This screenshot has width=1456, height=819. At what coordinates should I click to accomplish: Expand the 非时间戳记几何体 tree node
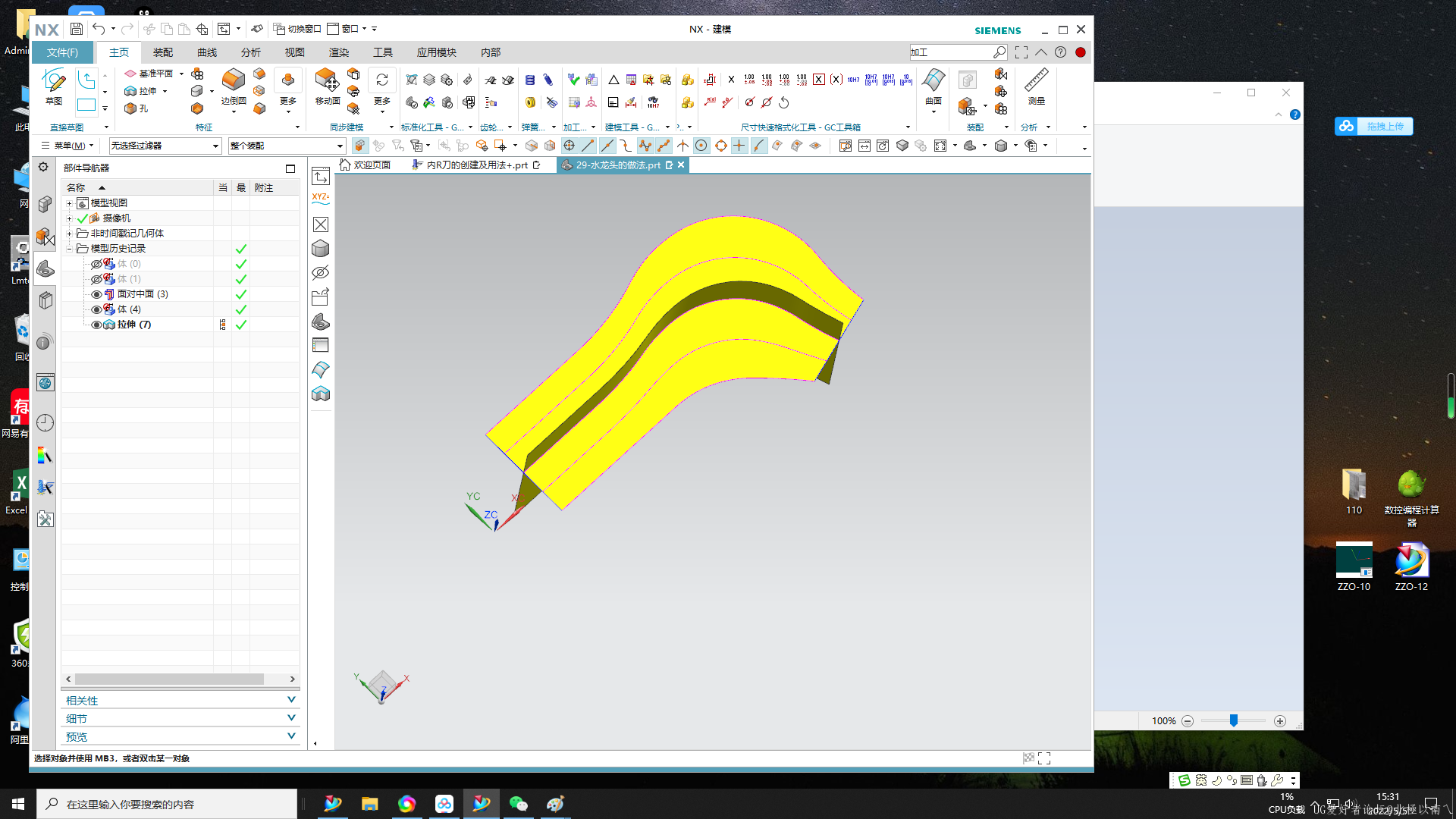tap(69, 234)
